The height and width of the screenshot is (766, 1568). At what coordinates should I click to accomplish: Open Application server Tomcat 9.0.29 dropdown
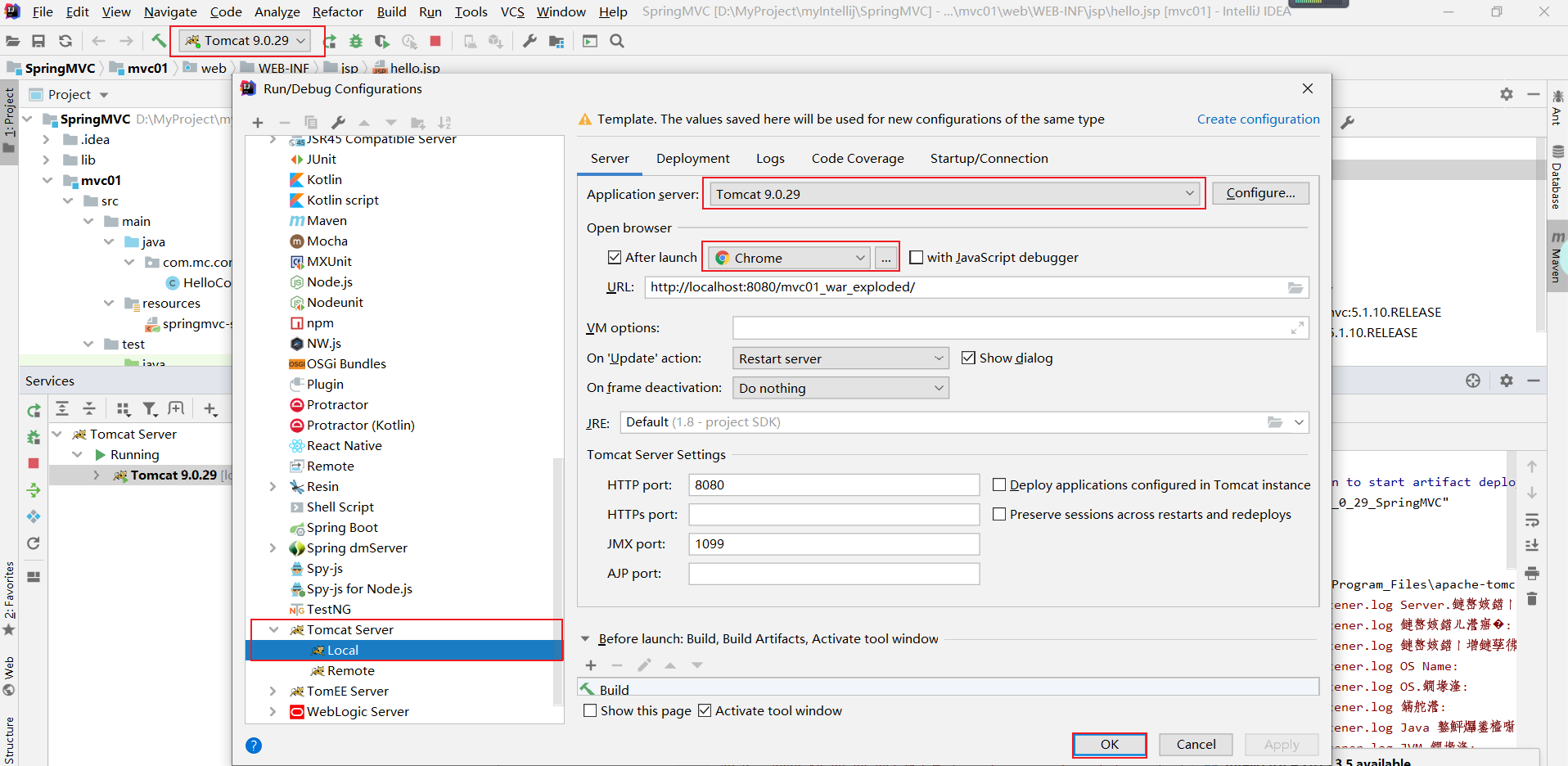coord(954,194)
